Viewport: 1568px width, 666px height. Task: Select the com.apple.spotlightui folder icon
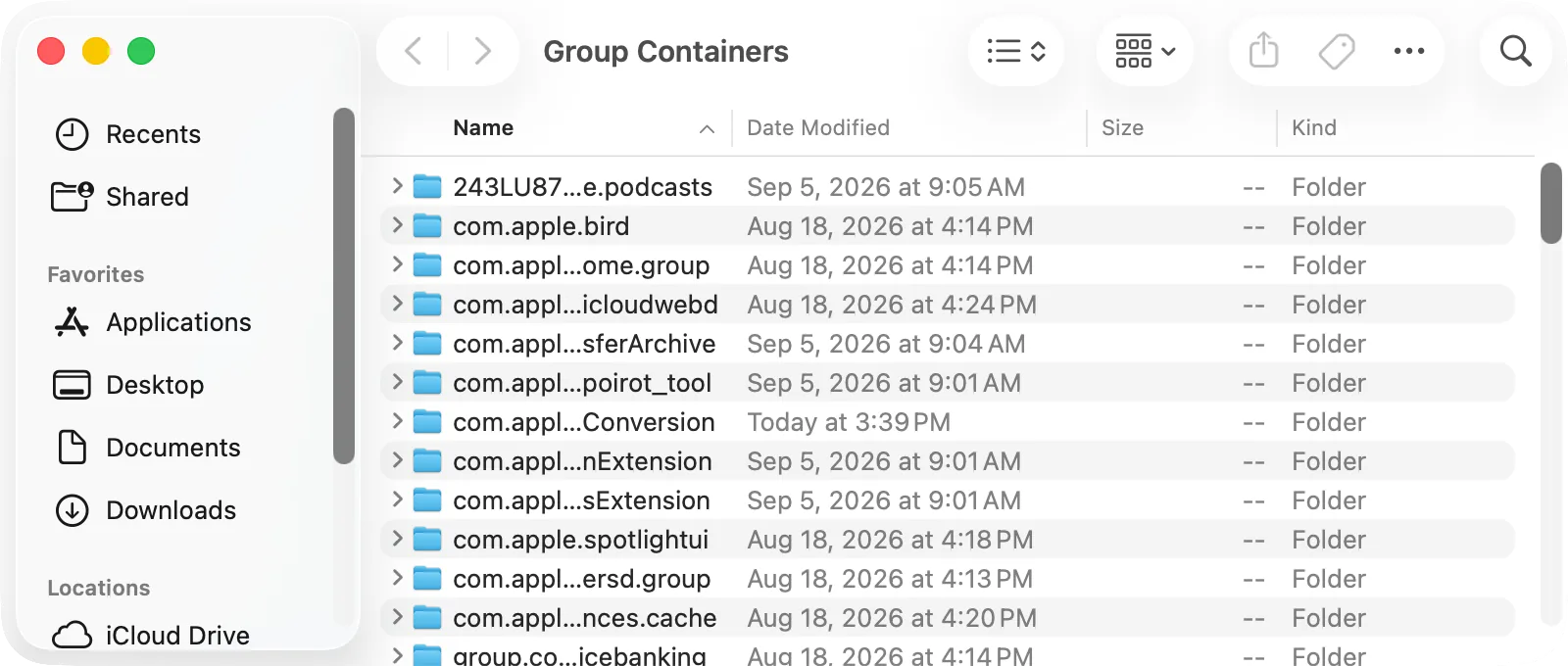[427, 539]
